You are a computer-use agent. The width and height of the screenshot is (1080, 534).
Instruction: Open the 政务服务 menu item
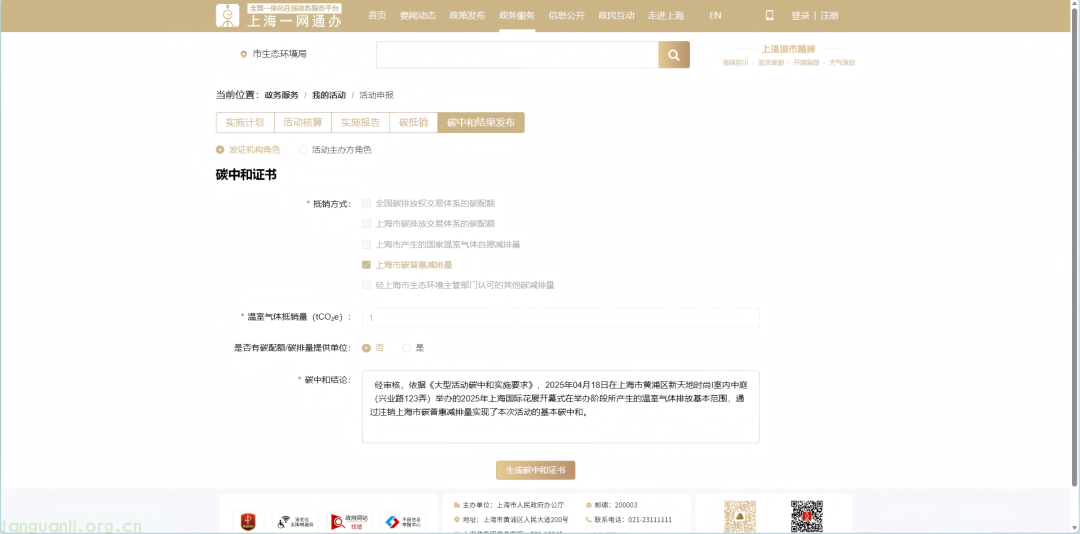pos(517,15)
